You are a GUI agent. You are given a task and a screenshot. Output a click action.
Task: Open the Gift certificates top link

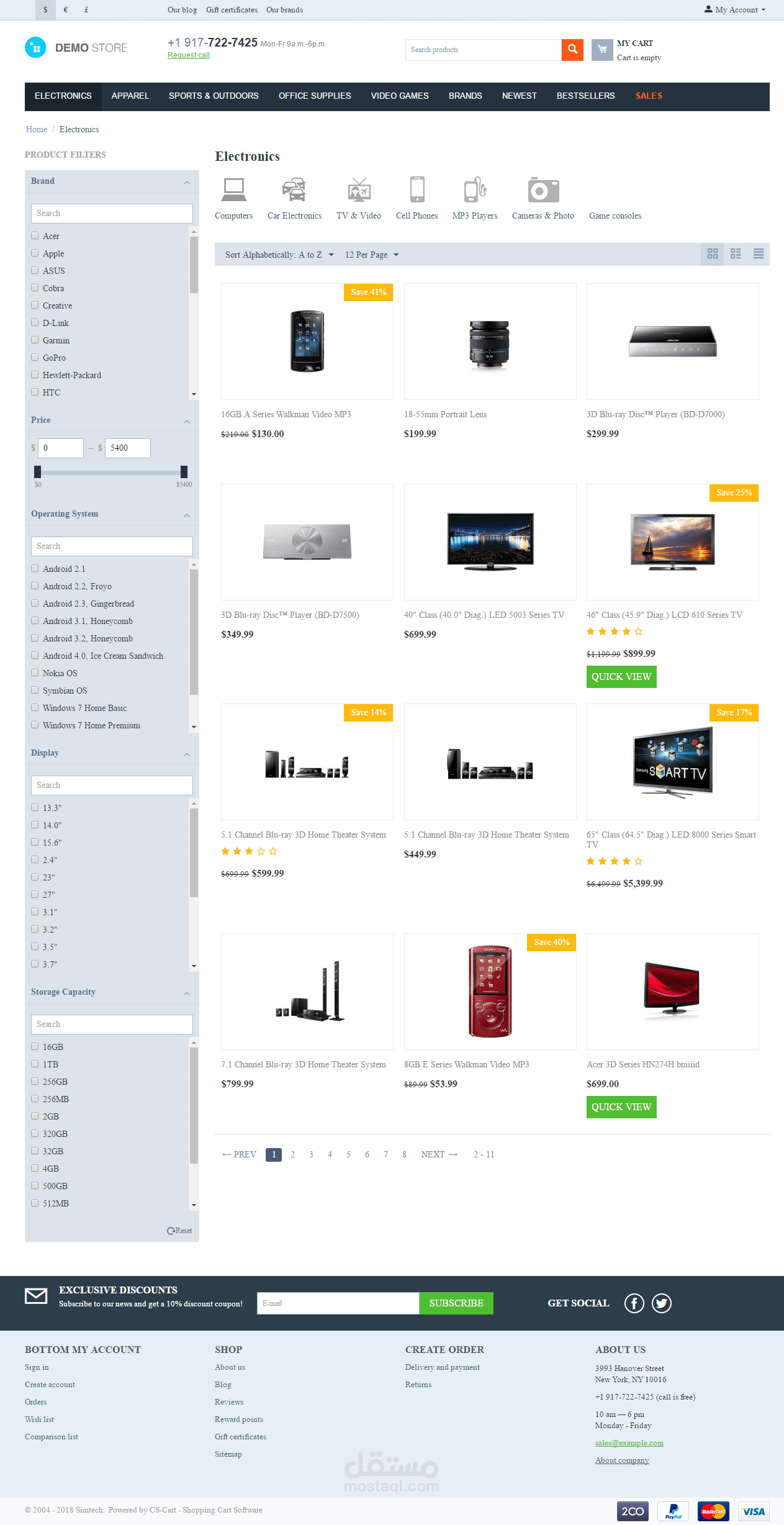click(x=232, y=10)
